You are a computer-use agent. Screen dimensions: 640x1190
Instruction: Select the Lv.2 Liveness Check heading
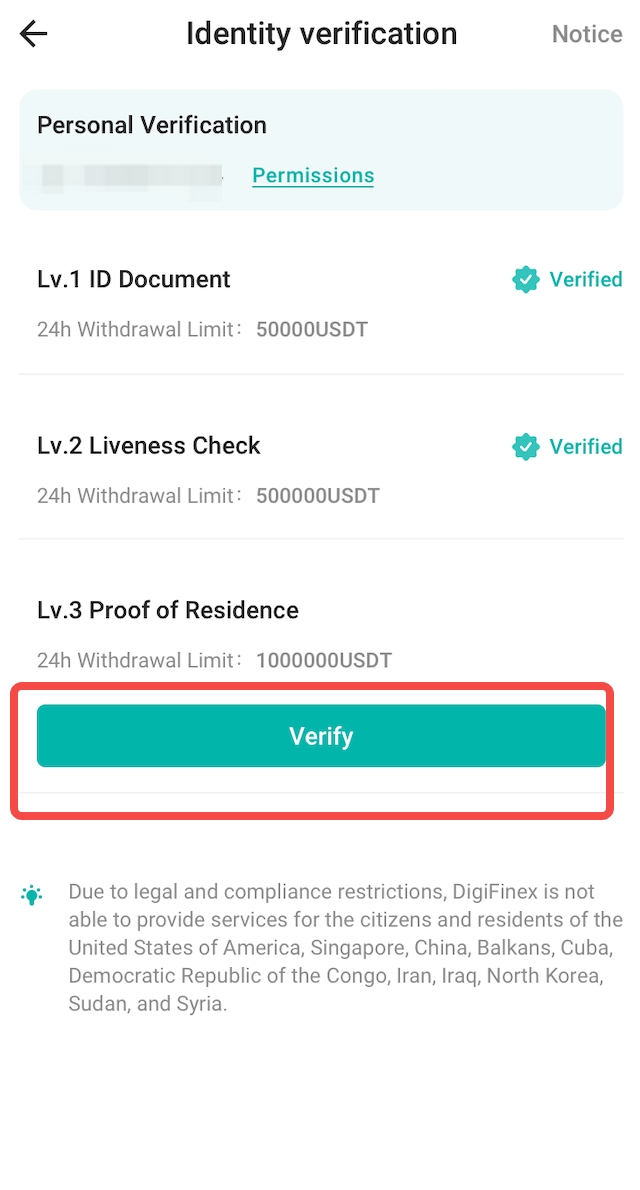(149, 446)
